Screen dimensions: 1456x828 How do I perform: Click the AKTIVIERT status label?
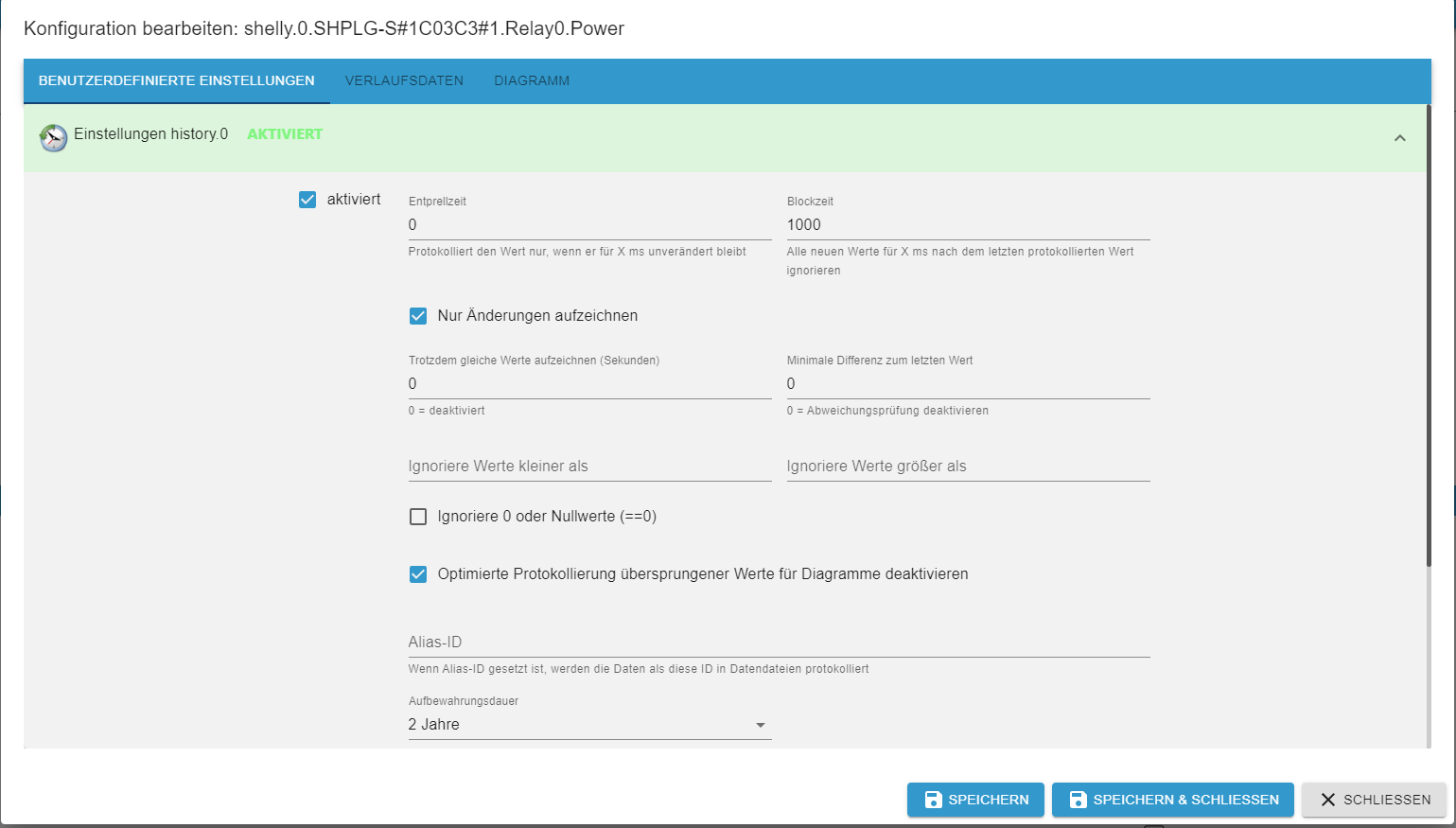click(285, 134)
